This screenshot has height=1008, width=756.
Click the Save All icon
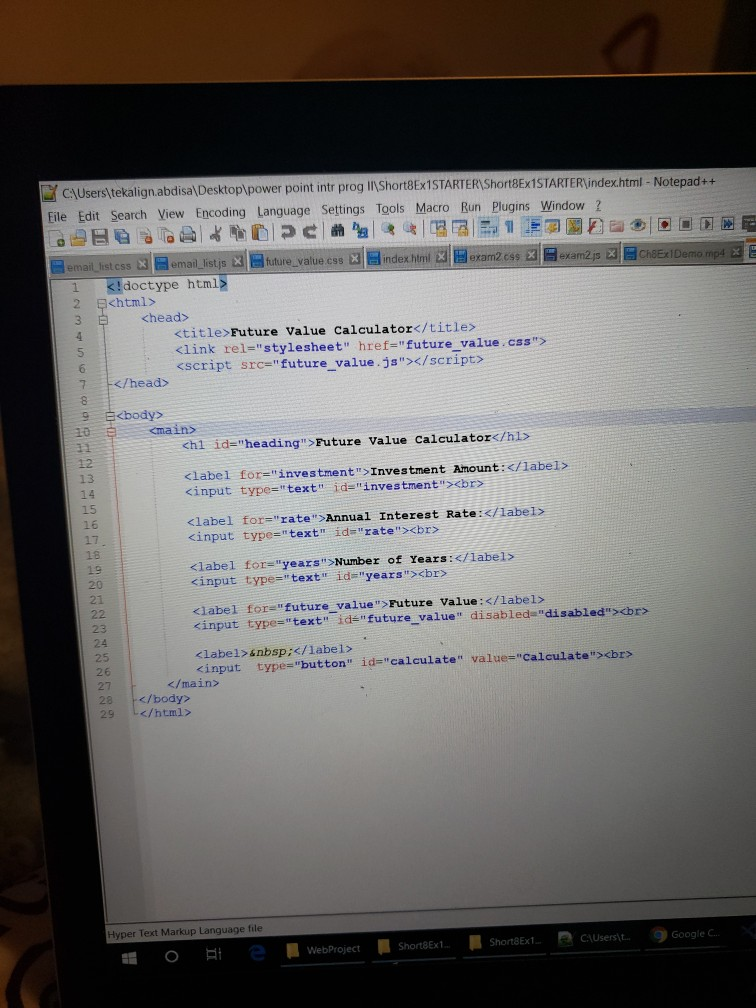pos(122,237)
